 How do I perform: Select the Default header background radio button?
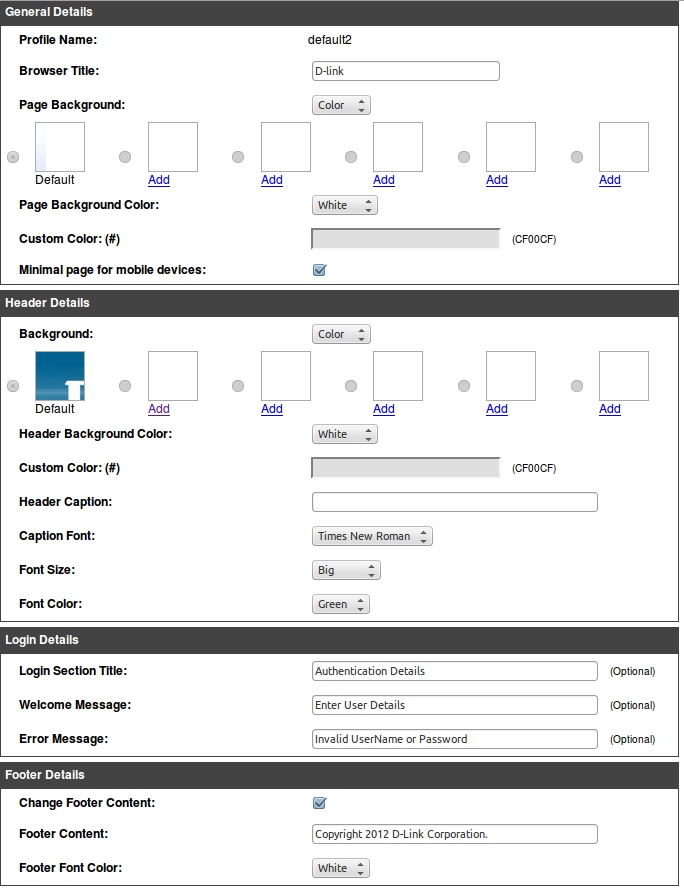[x=13, y=386]
